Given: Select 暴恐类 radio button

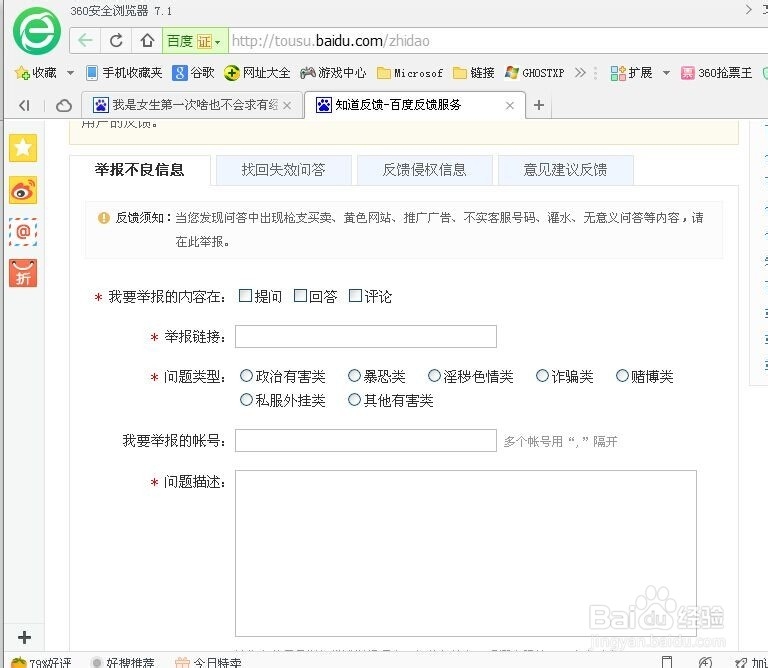Looking at the screenshot, I should coord(354,376).
